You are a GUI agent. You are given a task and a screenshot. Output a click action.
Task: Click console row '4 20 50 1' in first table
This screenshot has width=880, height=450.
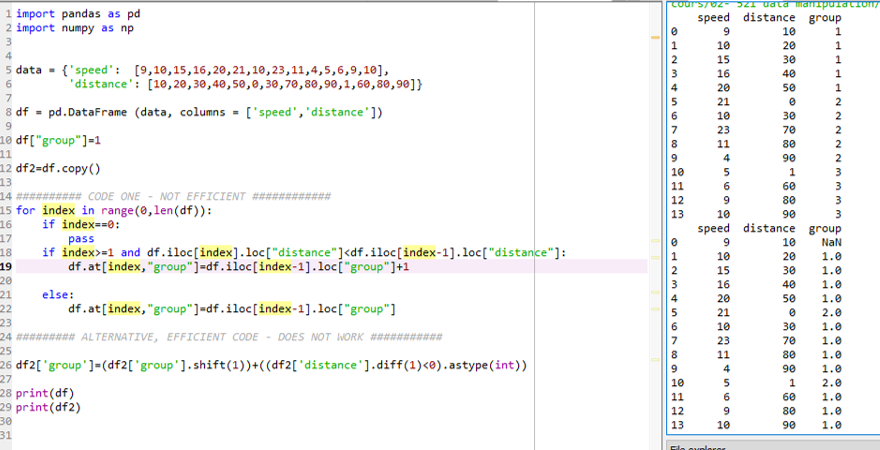(x=756, y=88)
